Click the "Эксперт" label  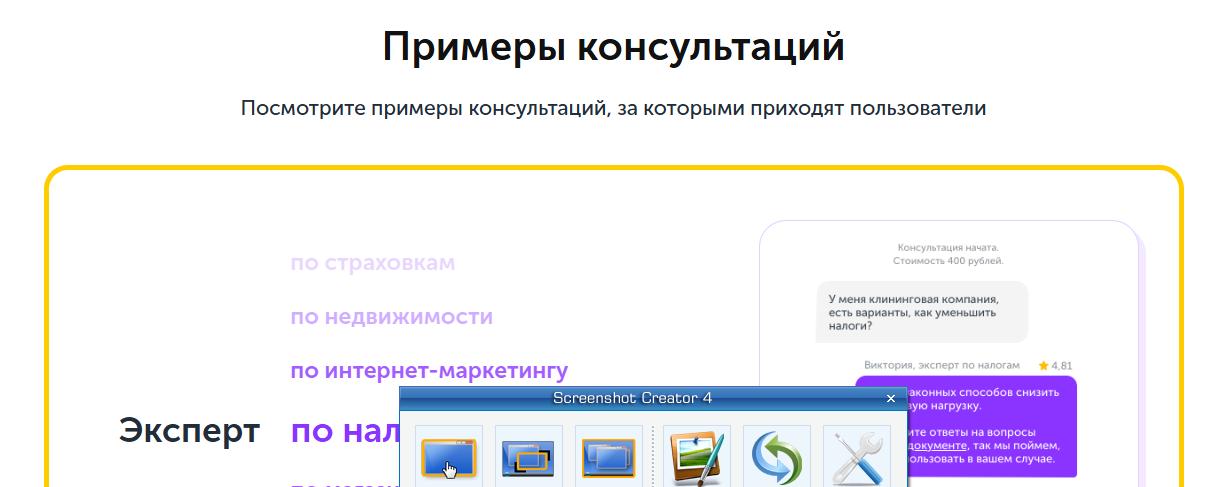[189, 431]
